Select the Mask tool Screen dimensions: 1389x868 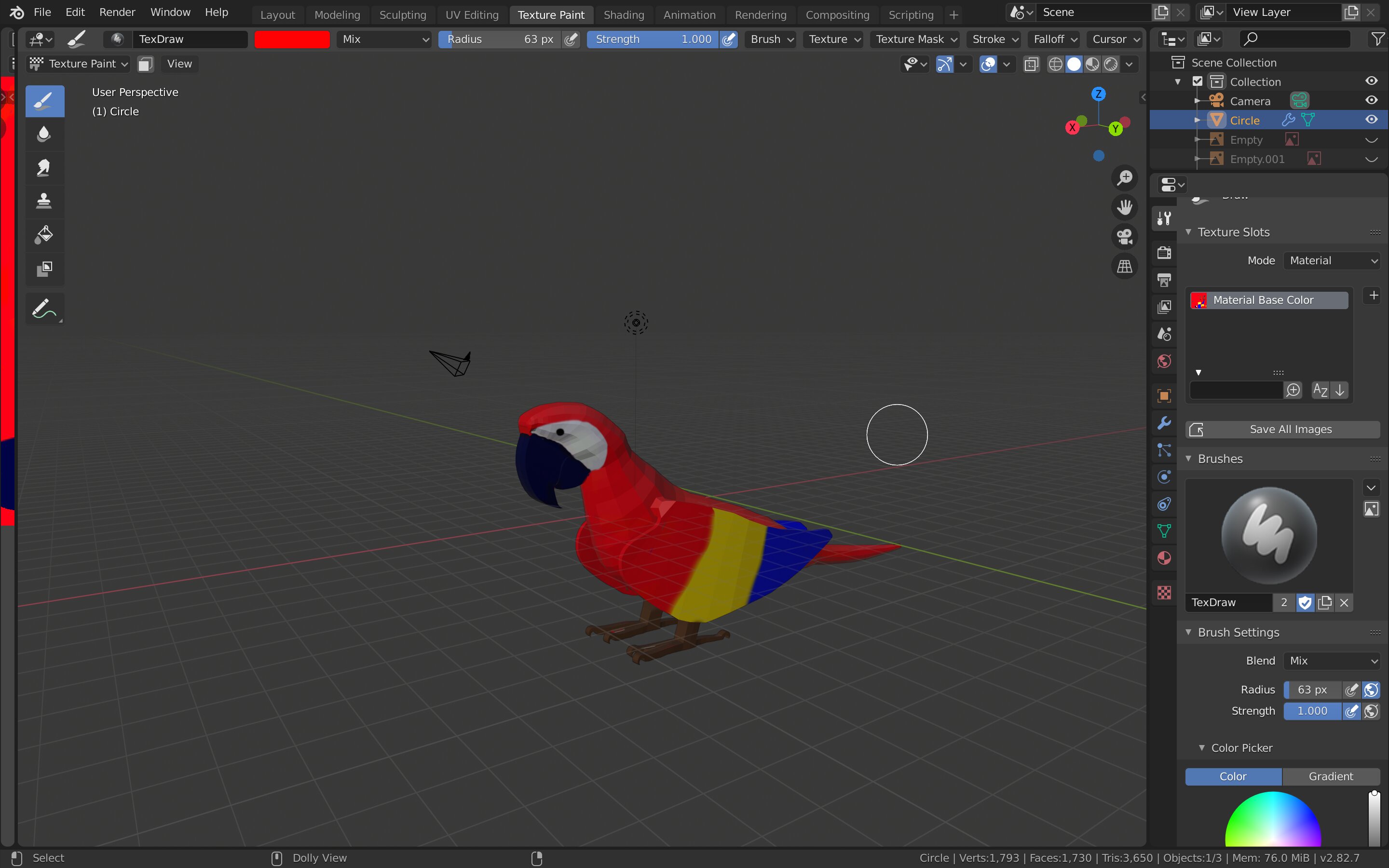tap(44, 268)
